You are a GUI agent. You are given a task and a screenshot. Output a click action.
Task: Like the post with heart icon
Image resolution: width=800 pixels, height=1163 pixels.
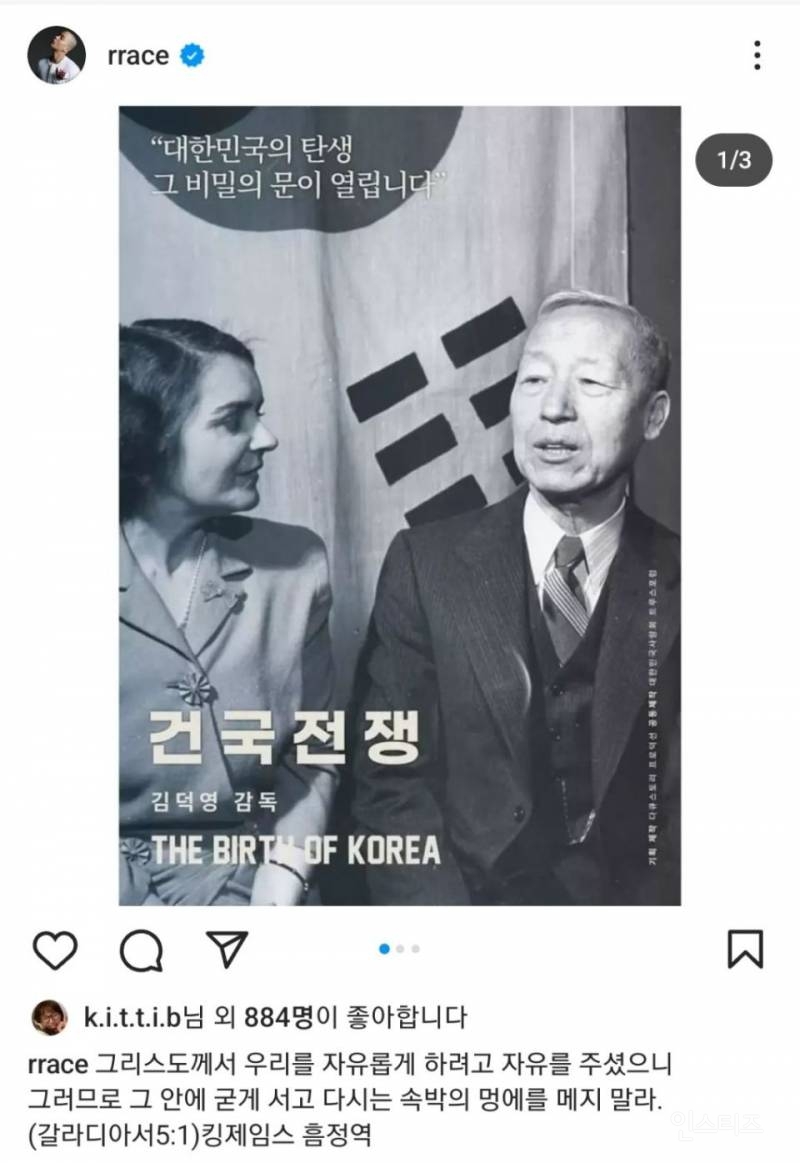coord(56,949)
